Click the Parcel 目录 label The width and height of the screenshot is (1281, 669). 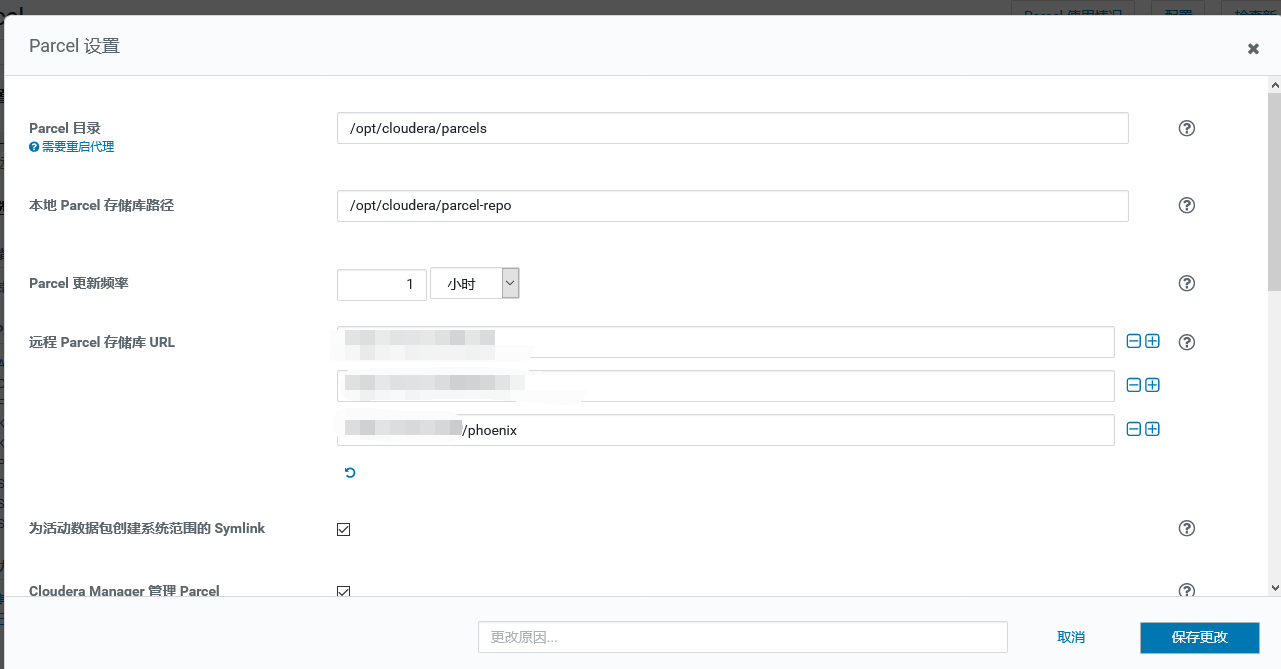point(65,128)
